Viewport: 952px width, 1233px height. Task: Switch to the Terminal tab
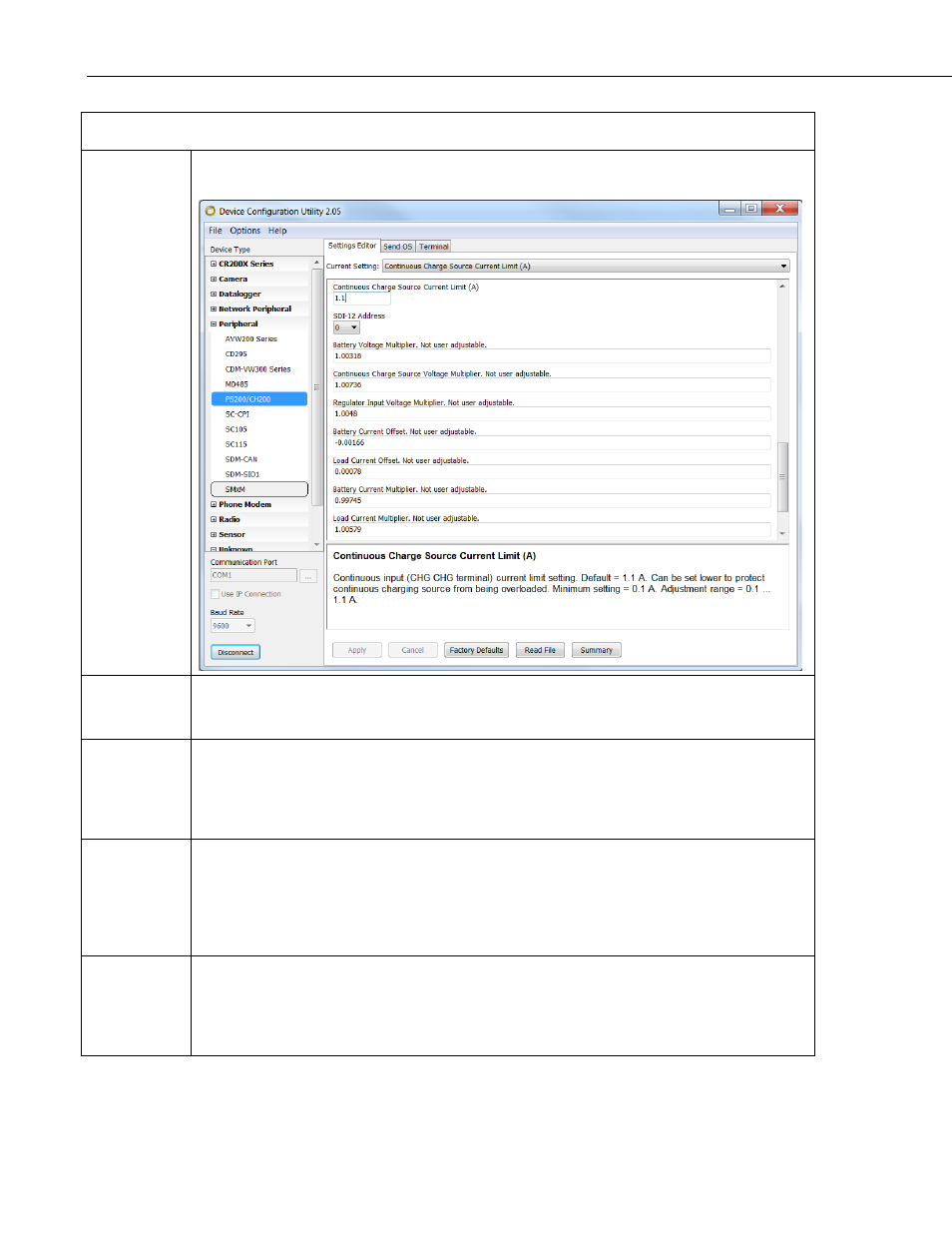coord(434,247)
